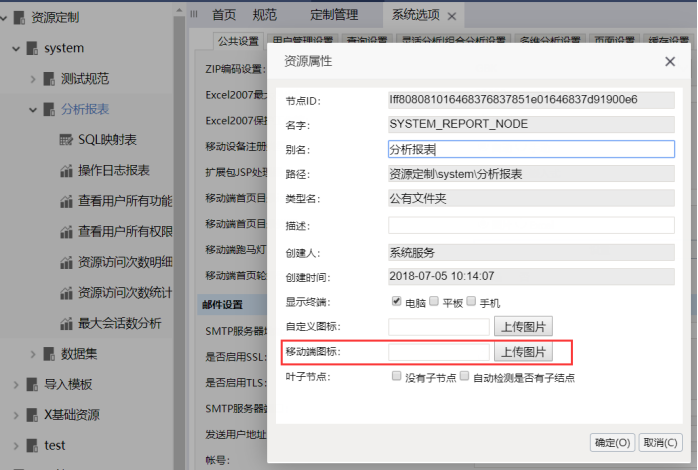Click the 移动端图标 path field
The image size is (698, 470).
(x=439, y=352)
